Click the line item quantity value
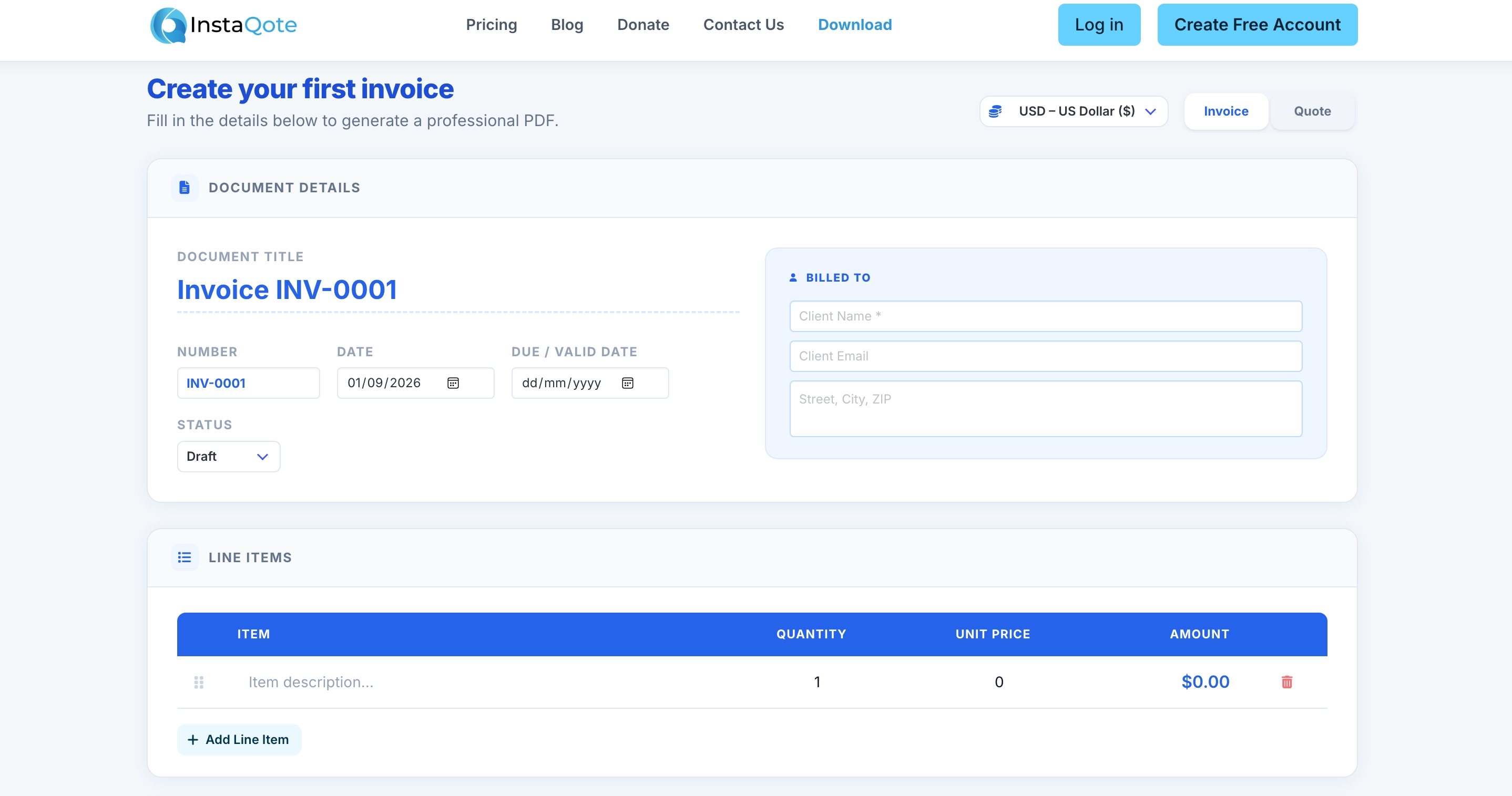 [816, 681]
